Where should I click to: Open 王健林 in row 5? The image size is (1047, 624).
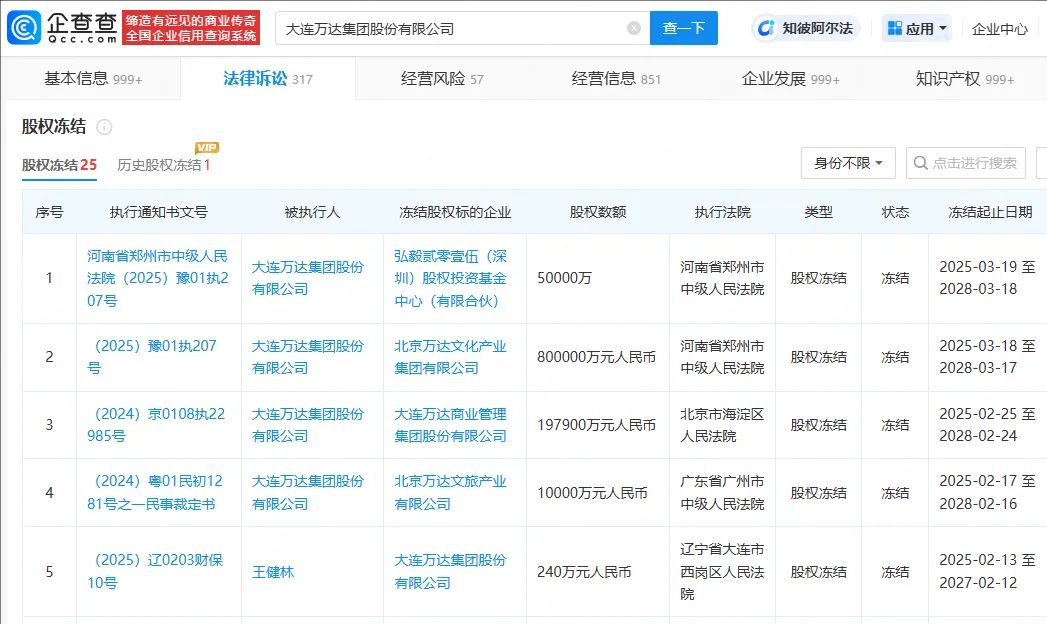273,572
